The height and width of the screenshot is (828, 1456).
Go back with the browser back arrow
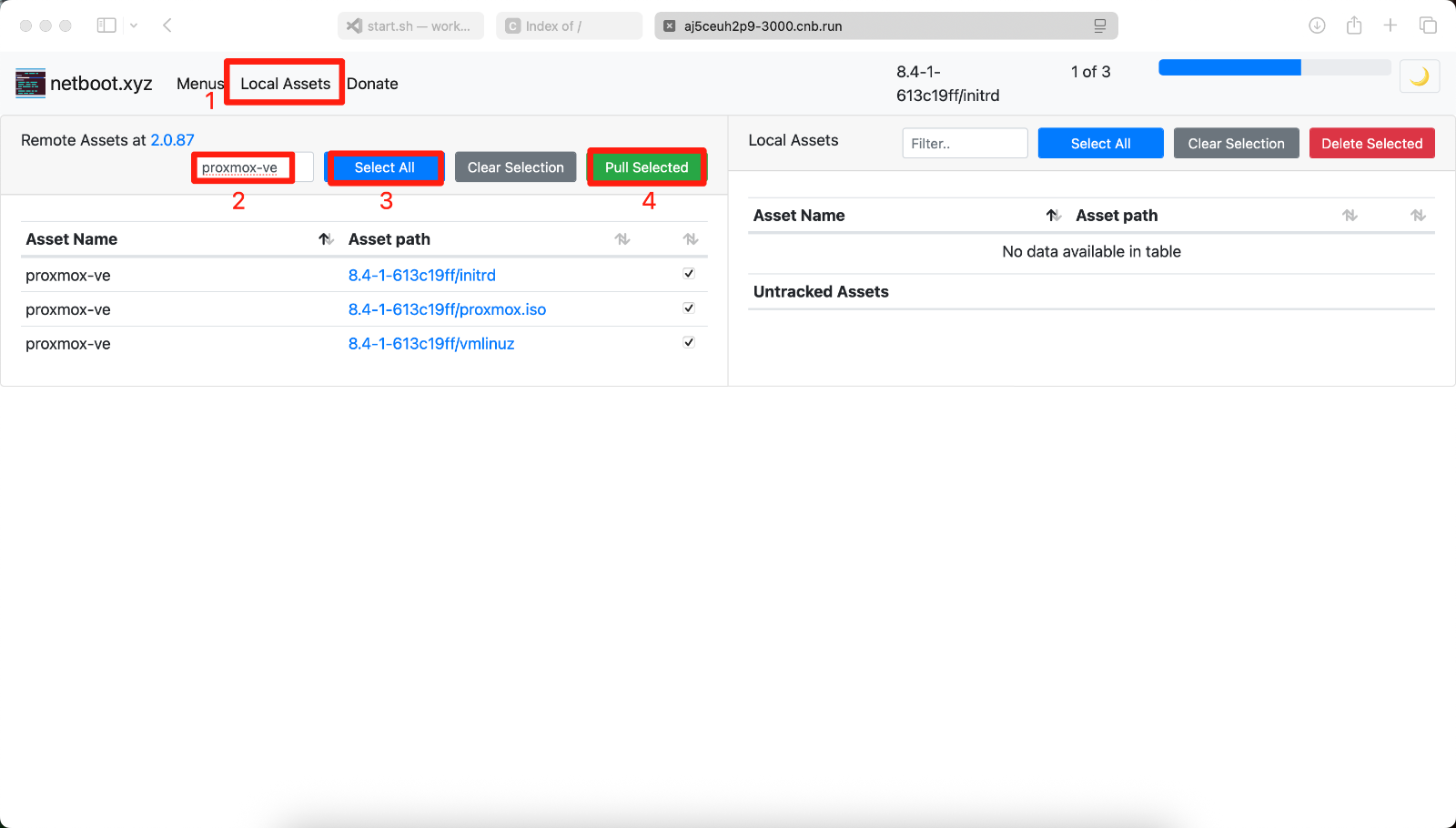point(167,25)
